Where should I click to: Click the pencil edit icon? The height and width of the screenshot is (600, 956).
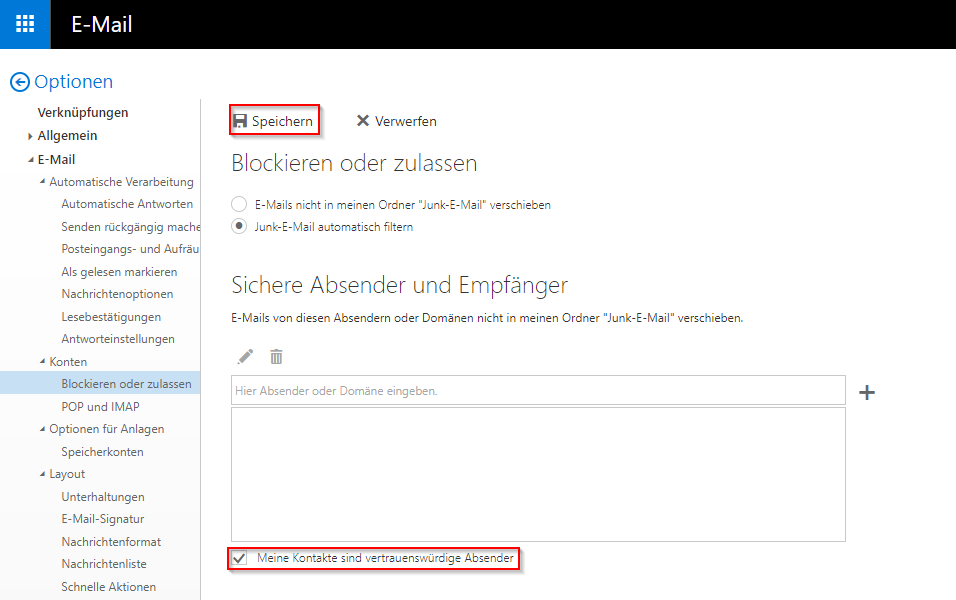(x=245, y=357)
